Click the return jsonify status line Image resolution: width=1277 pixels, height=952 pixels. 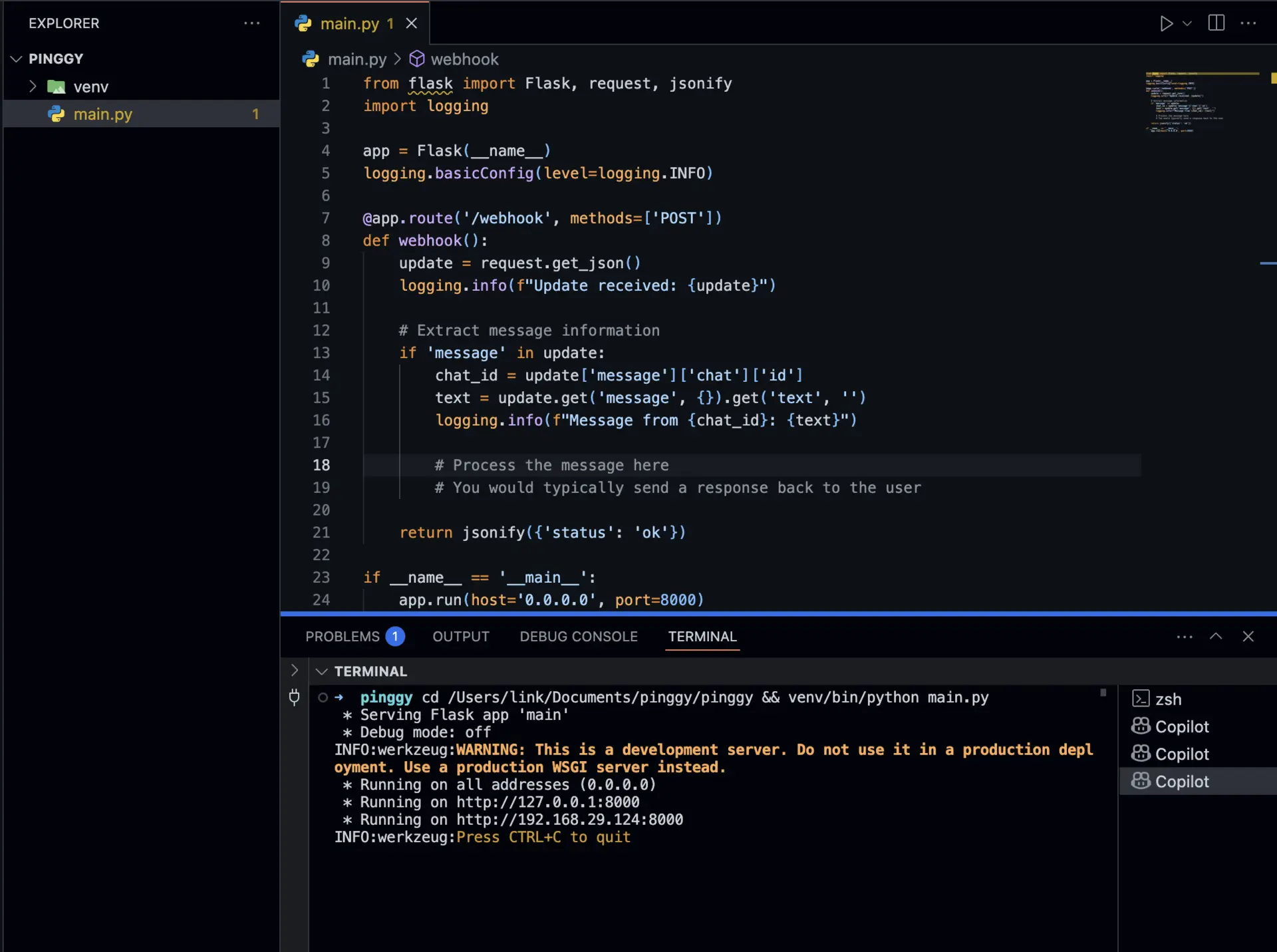point(542,532)
